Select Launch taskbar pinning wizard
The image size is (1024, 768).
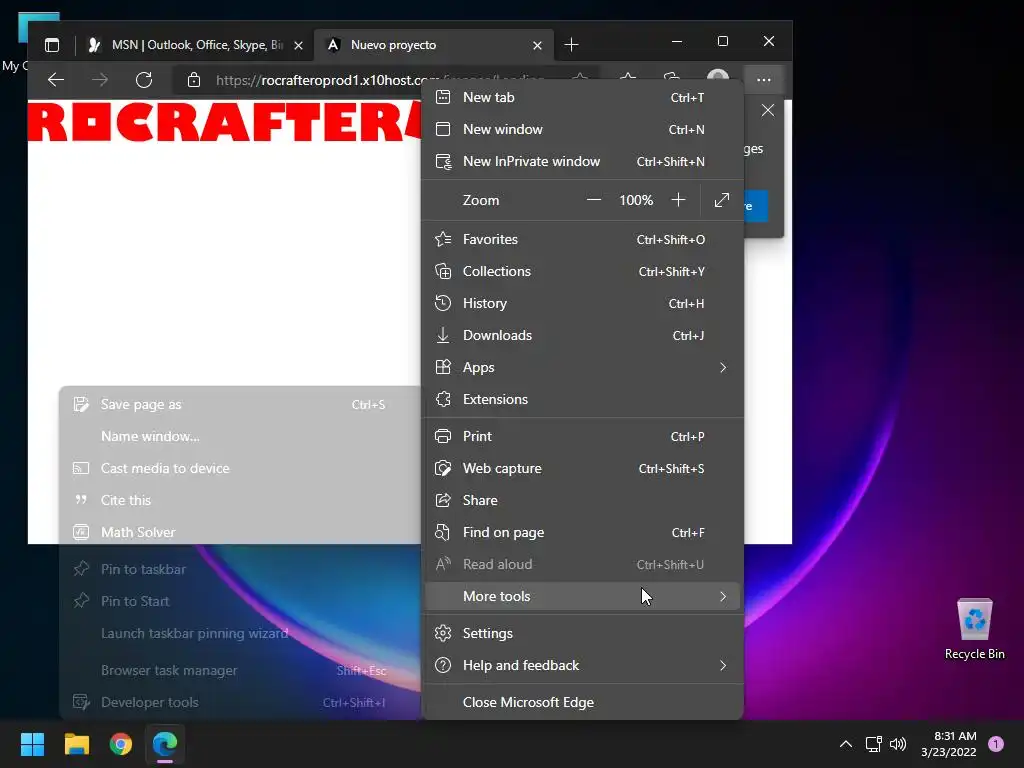[x=240, y=633]
